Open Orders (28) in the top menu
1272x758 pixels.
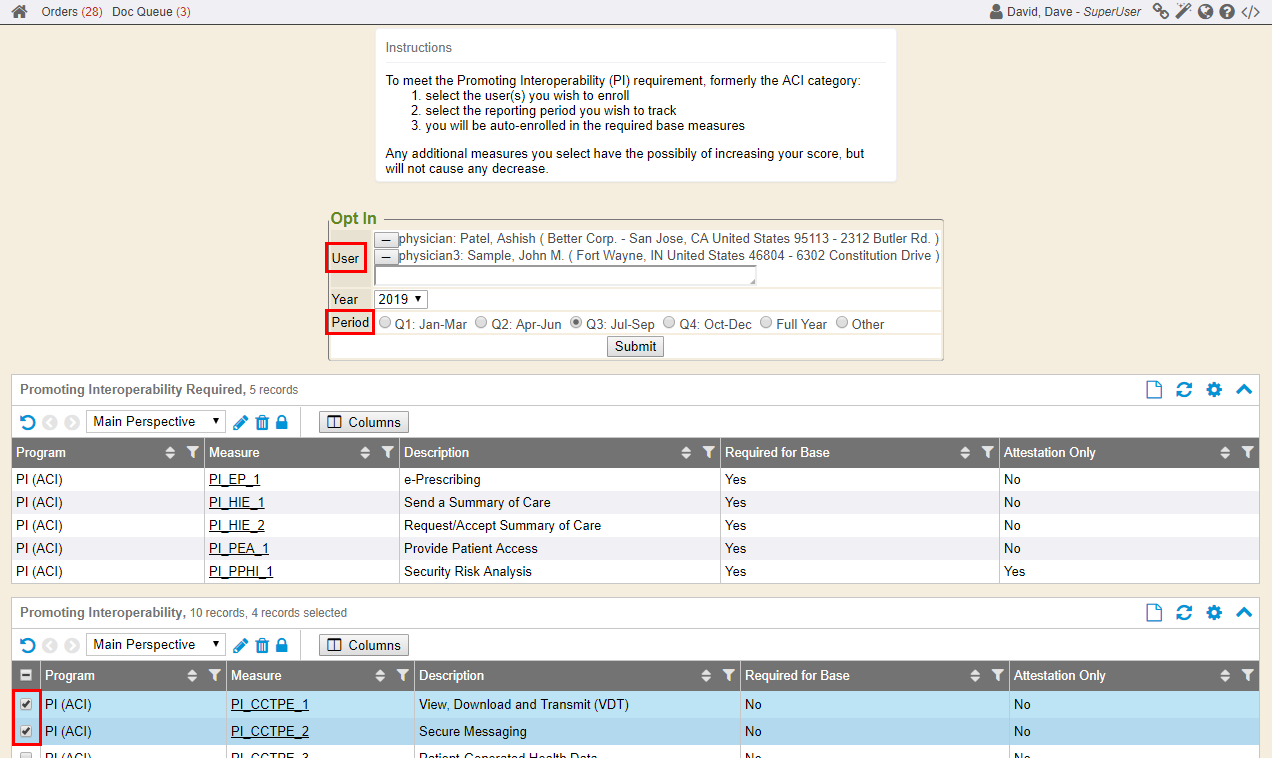pyautogui.click(x=71, y=12)
